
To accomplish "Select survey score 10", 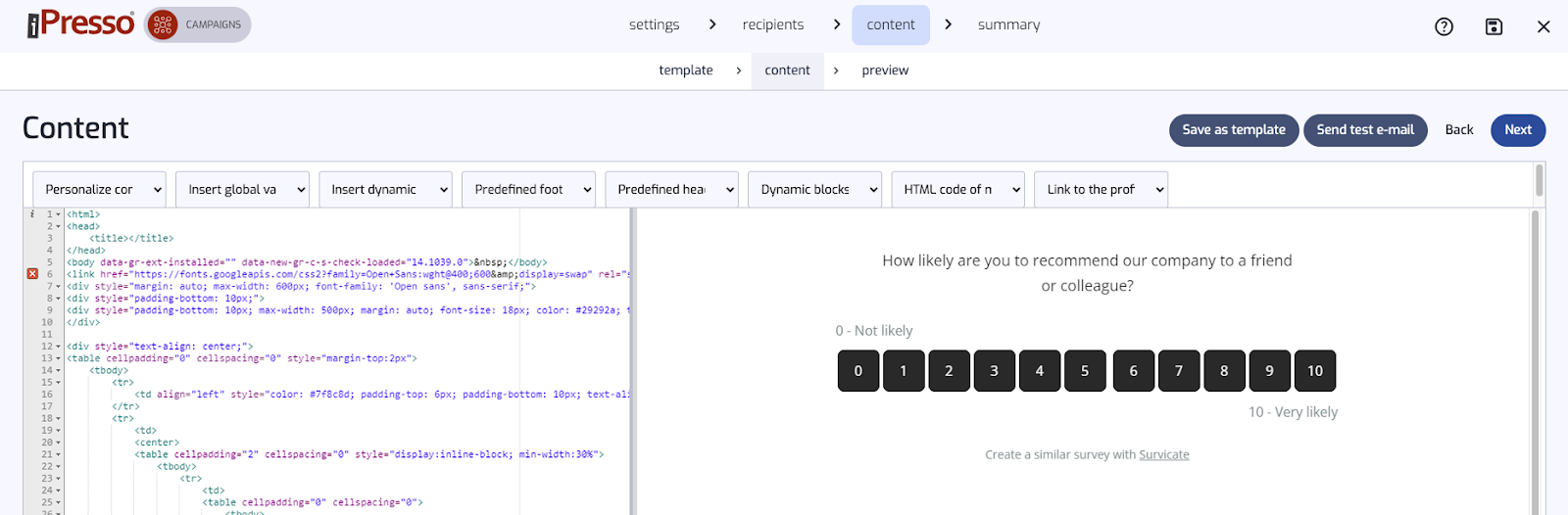I will pos(1315,371).
